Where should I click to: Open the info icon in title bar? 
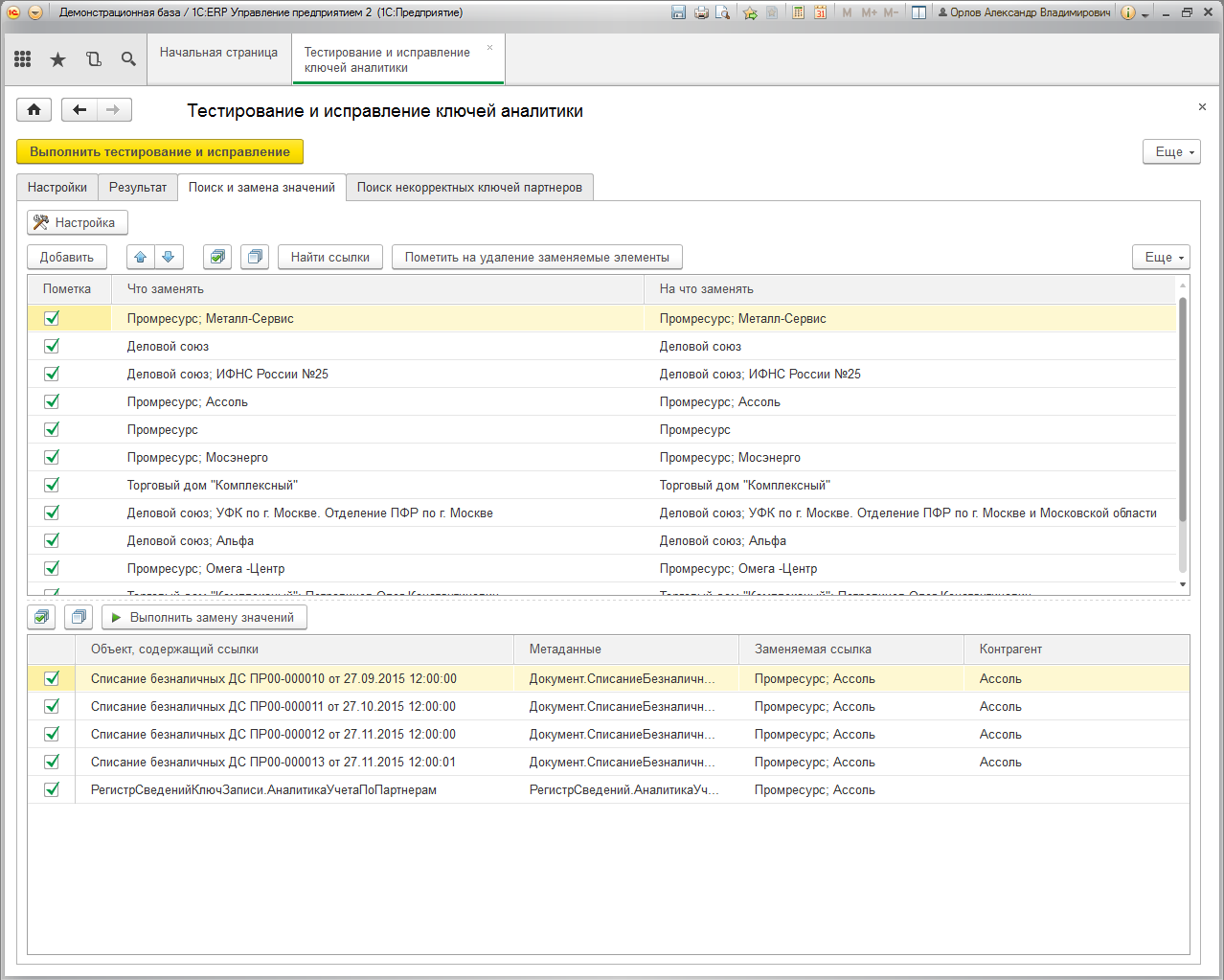tap(1127, 12)
